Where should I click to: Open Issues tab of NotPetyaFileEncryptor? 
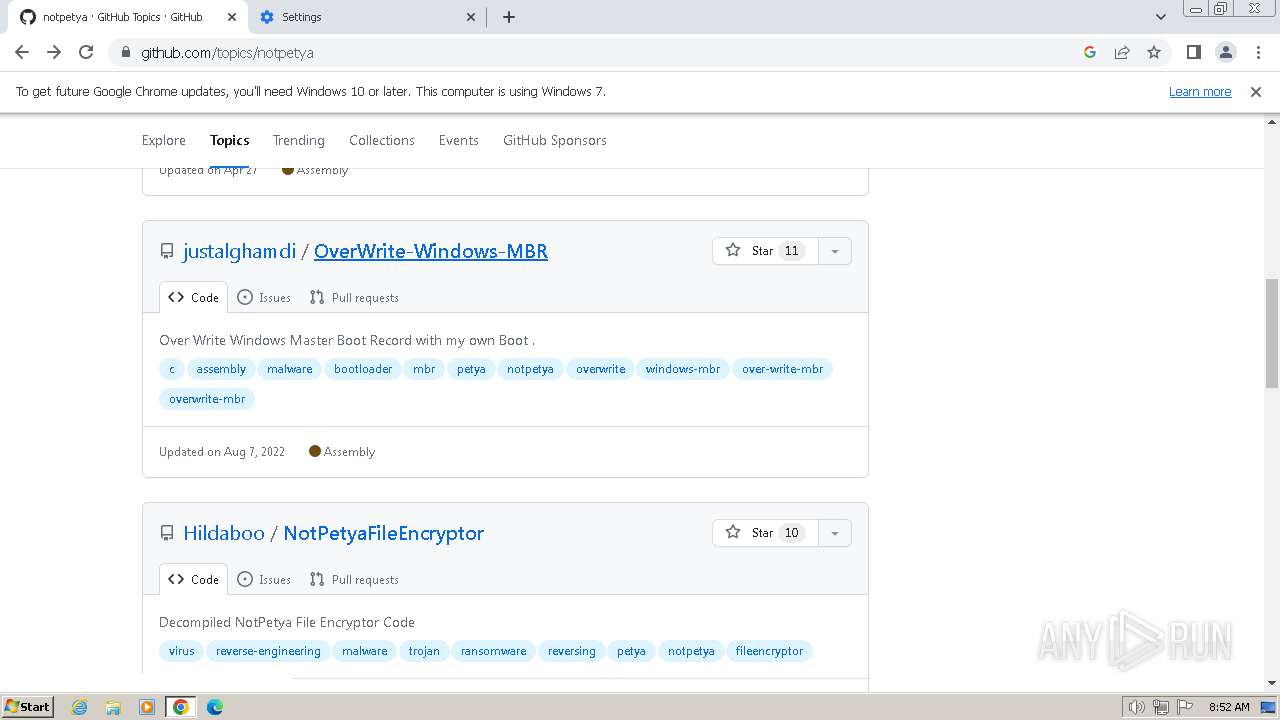[264, 579]
